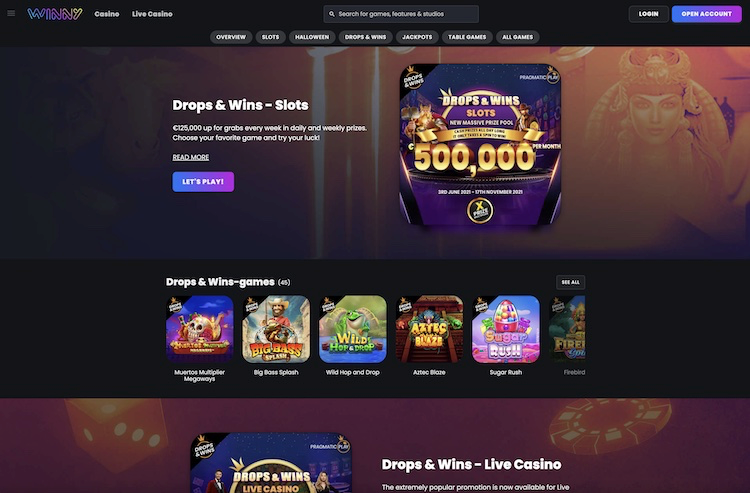Click the search magnifier icon
Viewport: 750px width, 493px height.
[332, 14]
